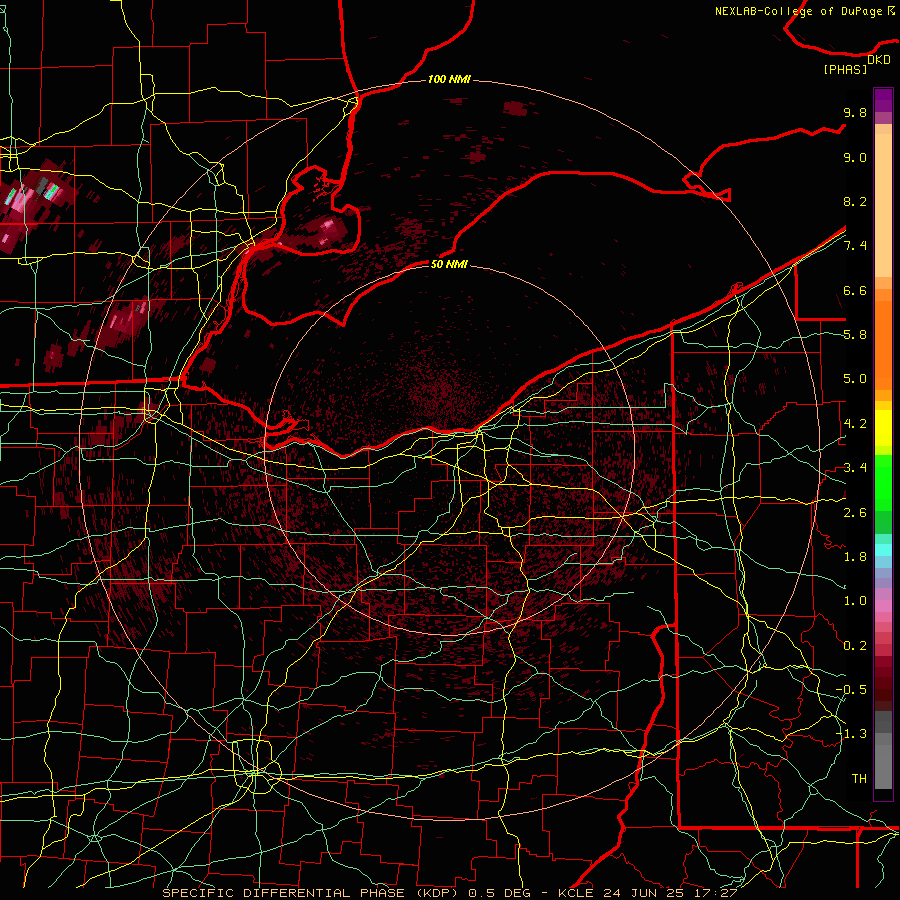Viewport: 900px width, 900px height.
Task: Click the 100 NMI range ring label
Action: pyautogui.click(x=449, y=79)
